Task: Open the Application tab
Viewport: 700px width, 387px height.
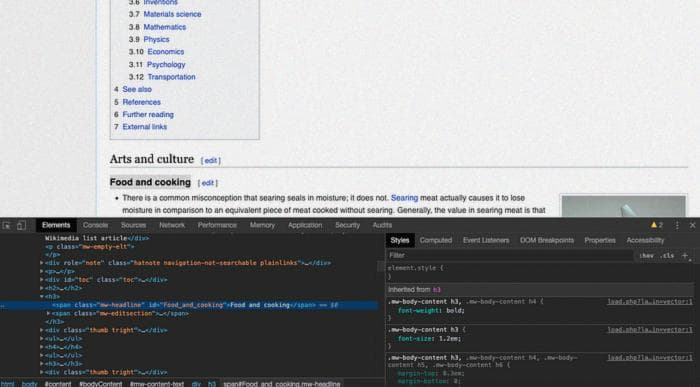Action: (305, 225)
